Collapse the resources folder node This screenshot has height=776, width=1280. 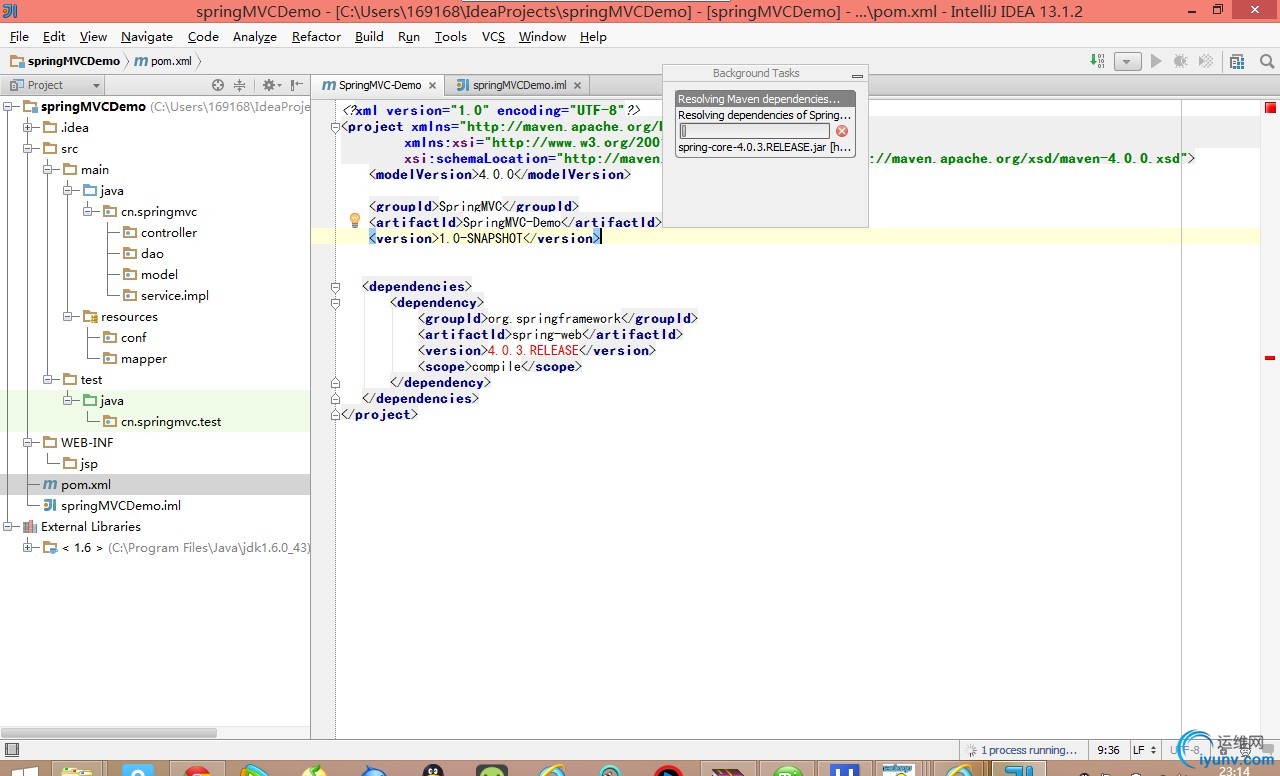click(x=68, y=316)
